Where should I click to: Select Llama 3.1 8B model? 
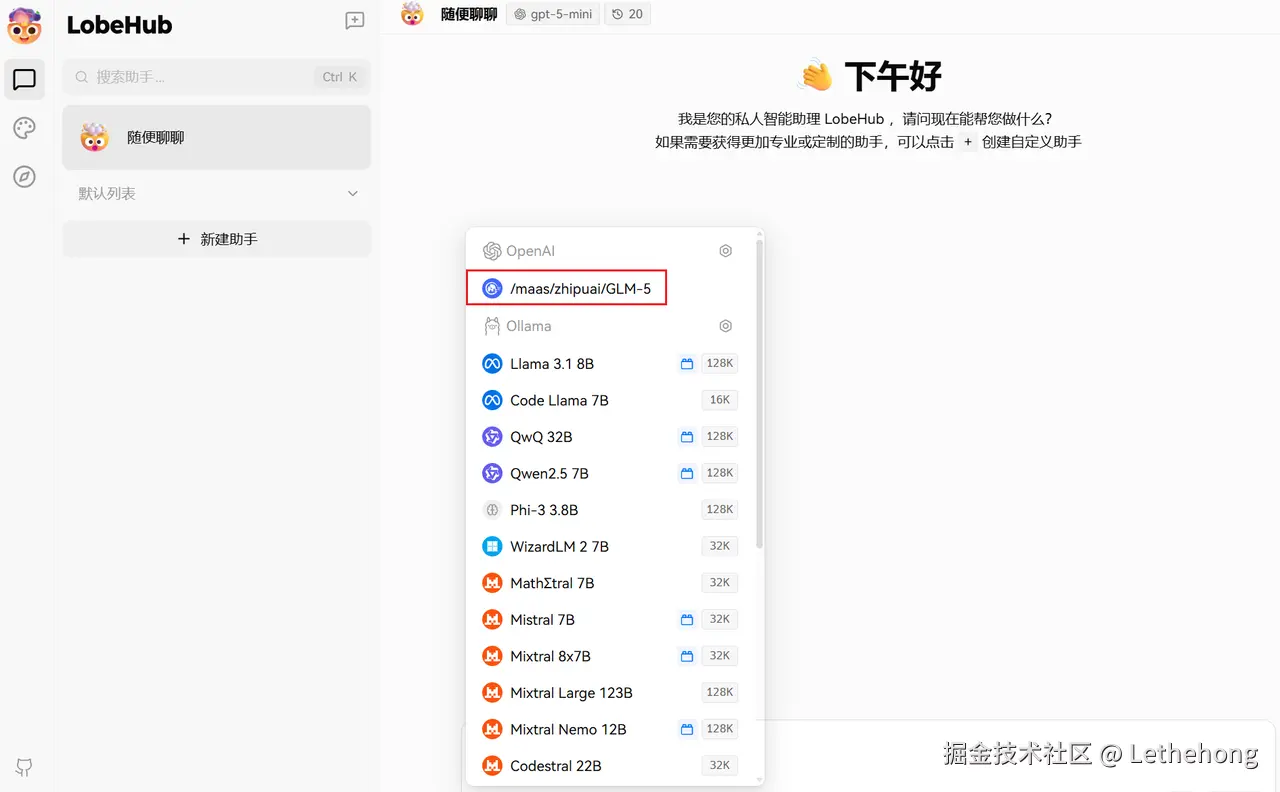click(x=610, y=364)
